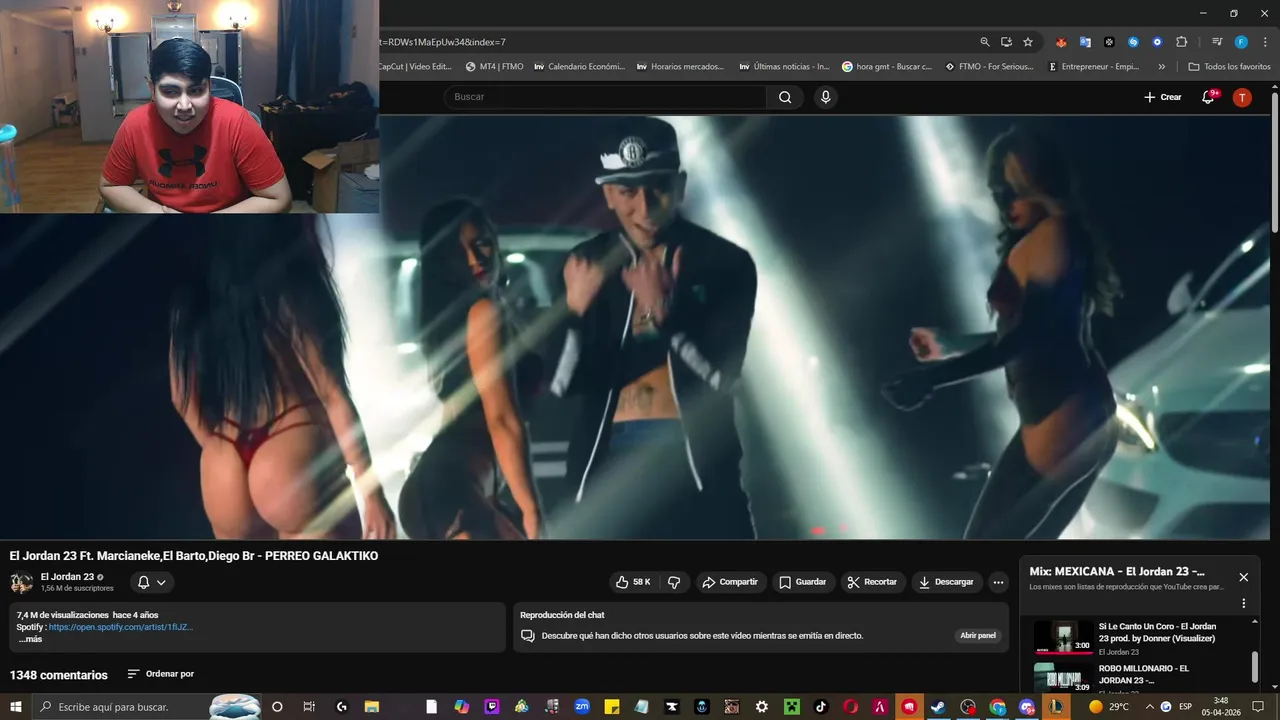Open the media control toolbar icon
This screenshot has width=1280, height=720.
tap(1217, 42)
